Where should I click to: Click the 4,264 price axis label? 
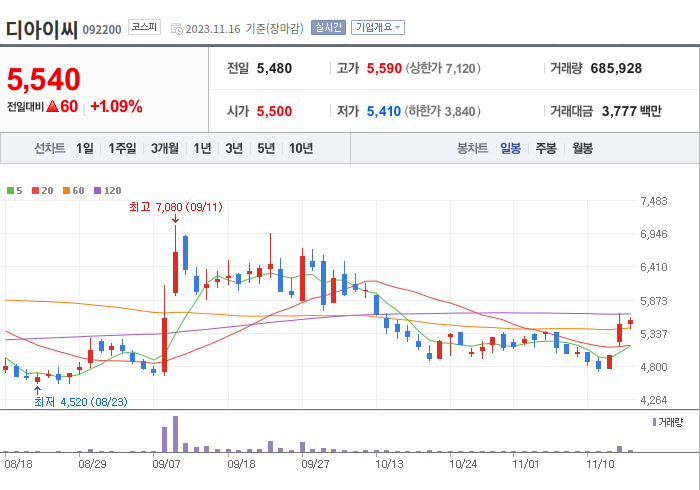pyautogui.click(x=654, y=400)
